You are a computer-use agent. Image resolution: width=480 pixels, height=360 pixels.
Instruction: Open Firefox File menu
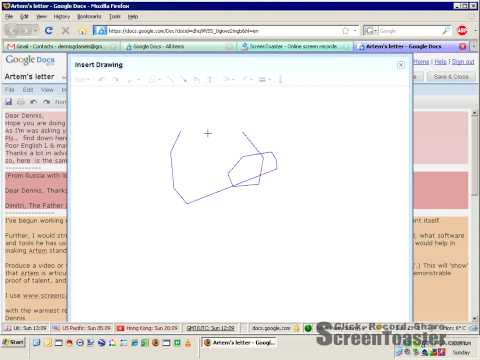pos(9,16)
